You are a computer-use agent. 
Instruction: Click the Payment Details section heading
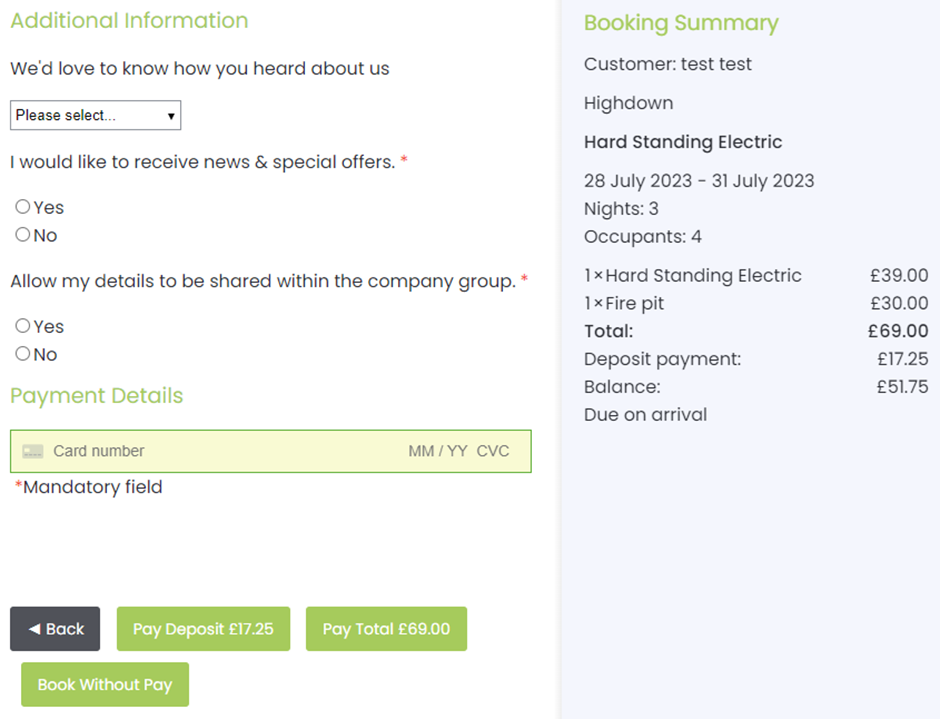click(x=97, y=396)
